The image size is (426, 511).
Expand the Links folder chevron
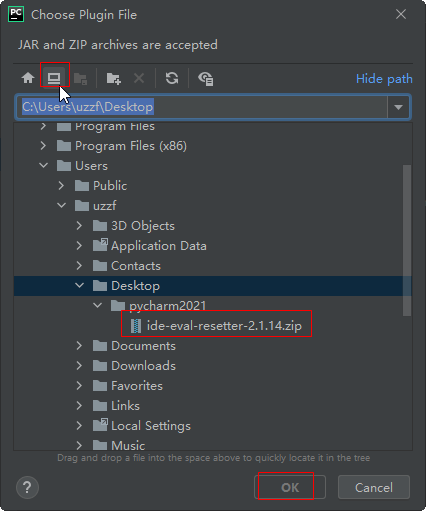pos(79,406)
